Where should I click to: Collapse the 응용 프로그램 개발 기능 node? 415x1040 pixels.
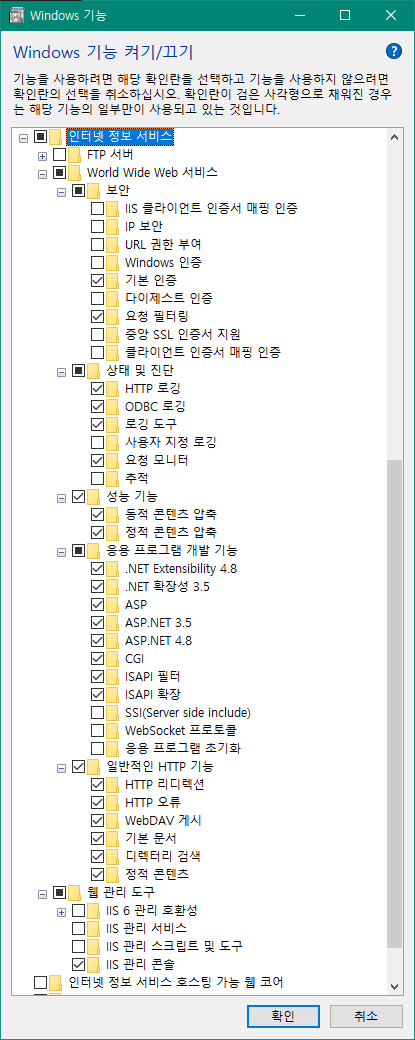(x=62, y=551)
